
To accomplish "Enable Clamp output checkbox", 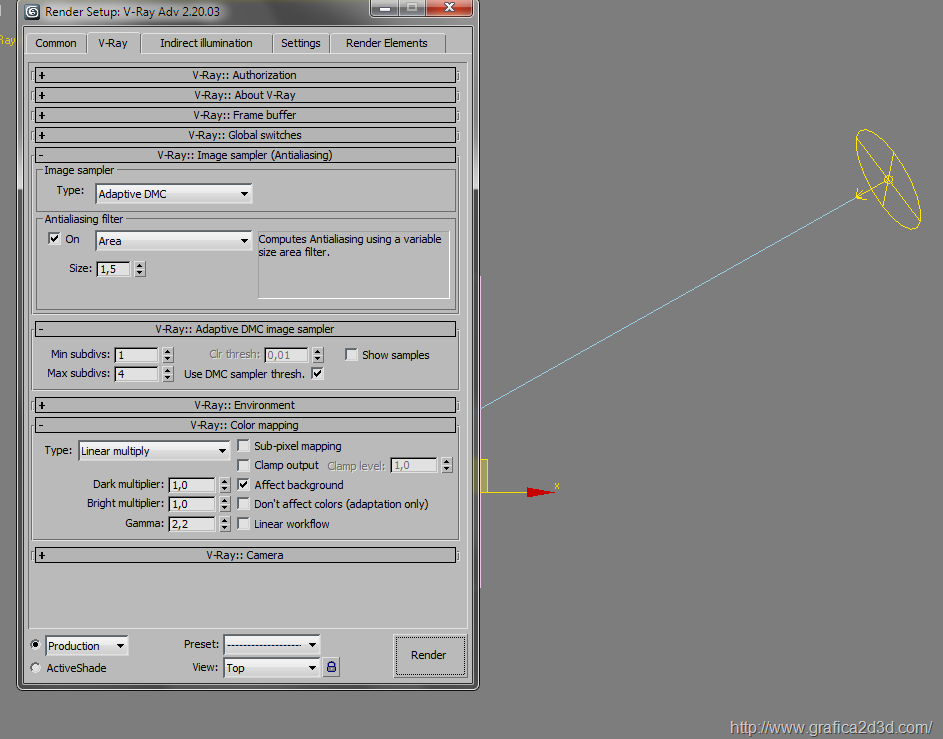I will coord(244,465).
